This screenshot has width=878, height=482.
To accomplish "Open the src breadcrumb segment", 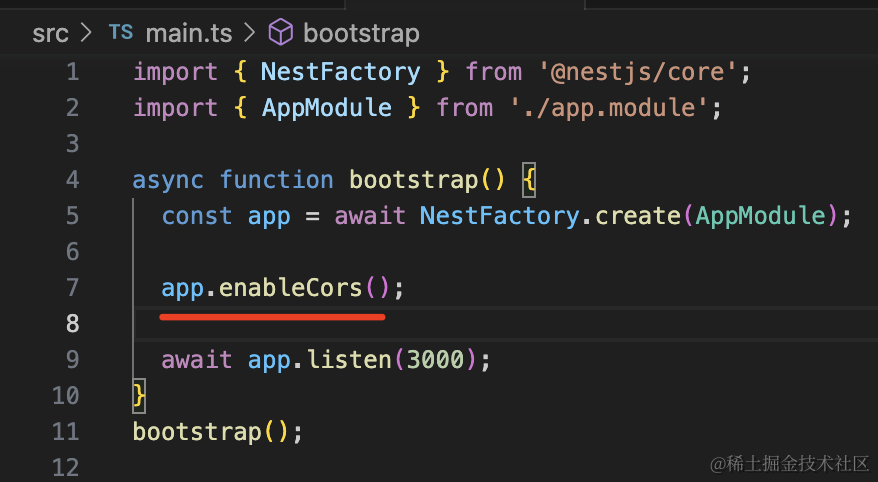I will tap(50, 34).
